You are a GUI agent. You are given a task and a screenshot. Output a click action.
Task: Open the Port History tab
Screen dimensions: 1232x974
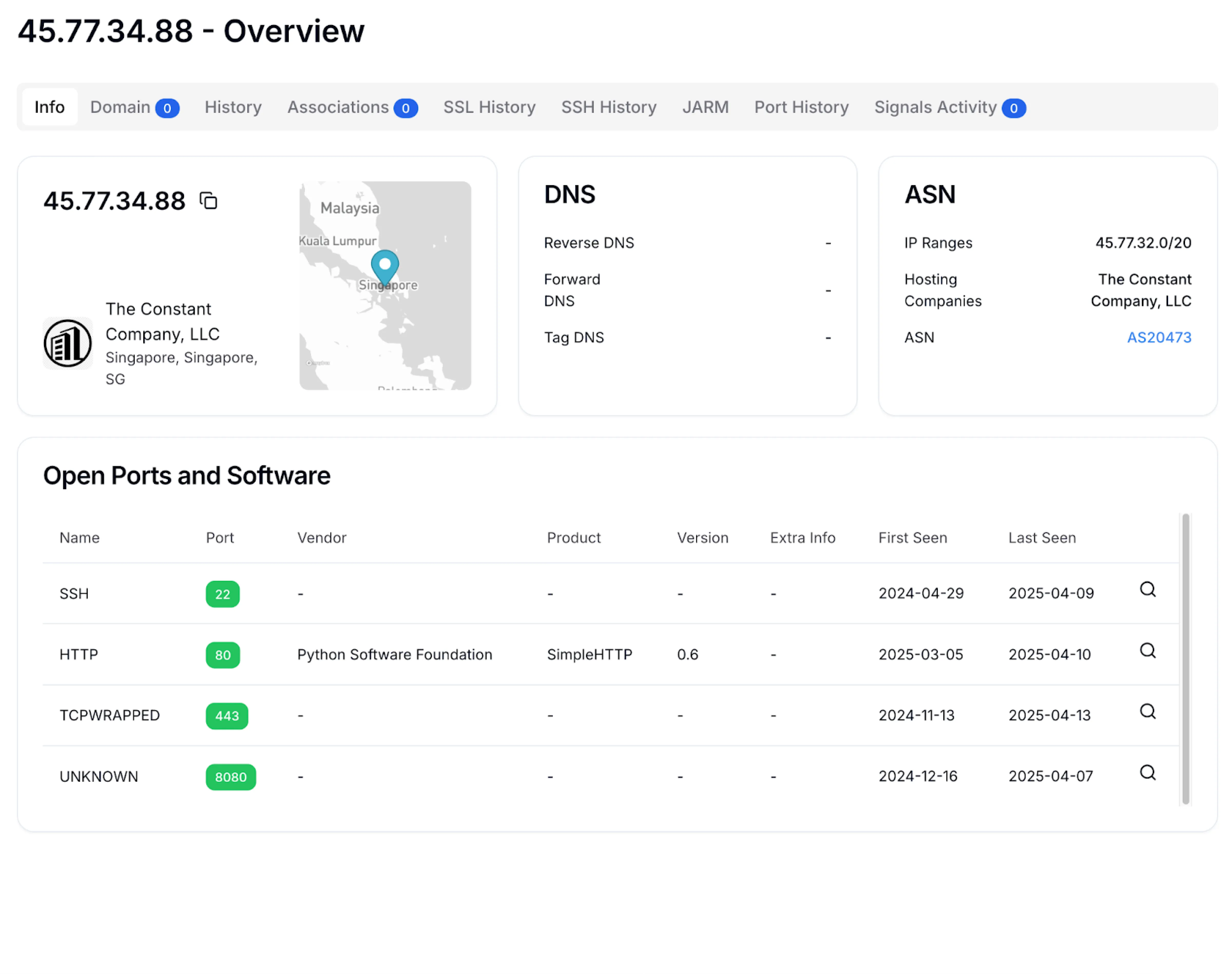coord(801,107)
